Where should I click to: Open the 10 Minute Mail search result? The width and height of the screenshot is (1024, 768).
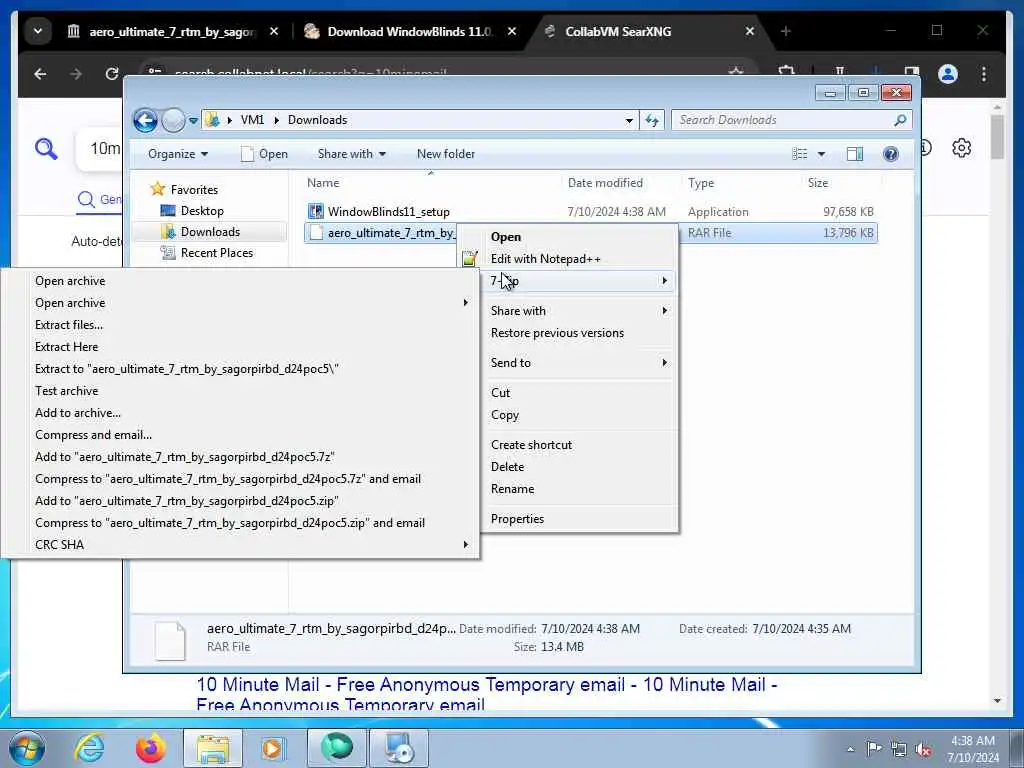(487, 694)
